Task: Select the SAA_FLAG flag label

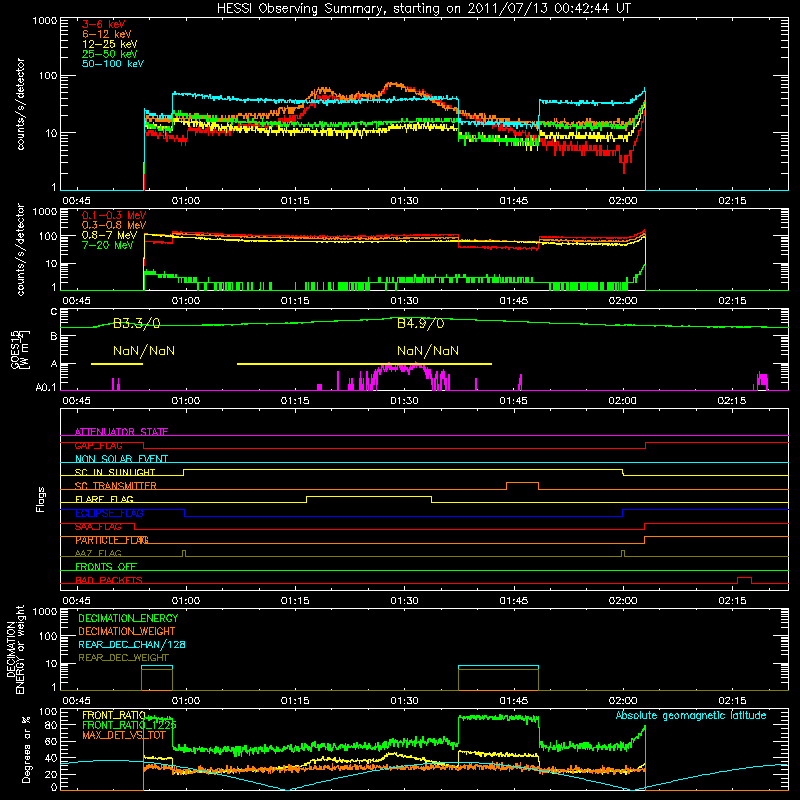Action: coord(98,526)
